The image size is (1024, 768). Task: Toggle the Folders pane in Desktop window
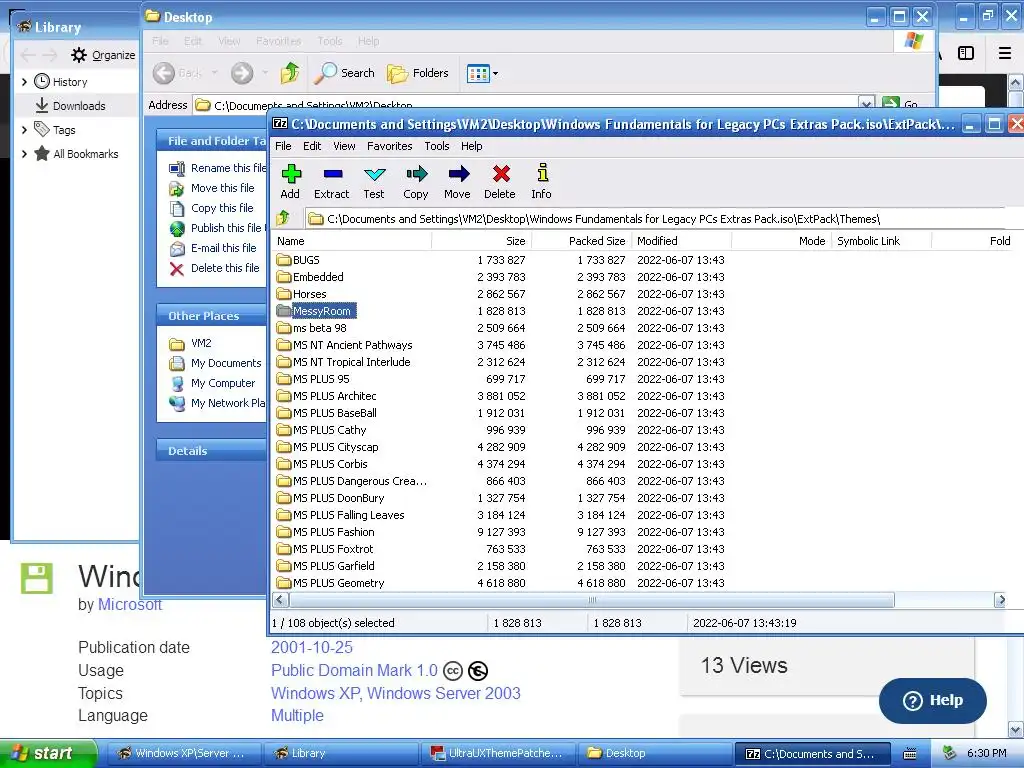[417, 73]
